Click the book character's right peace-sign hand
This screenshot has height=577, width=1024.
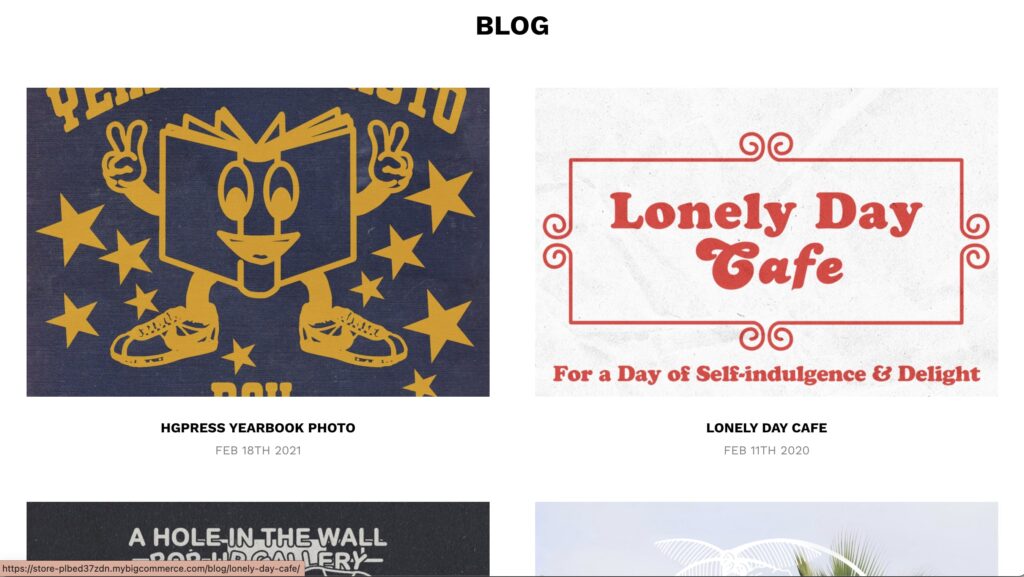390,153
